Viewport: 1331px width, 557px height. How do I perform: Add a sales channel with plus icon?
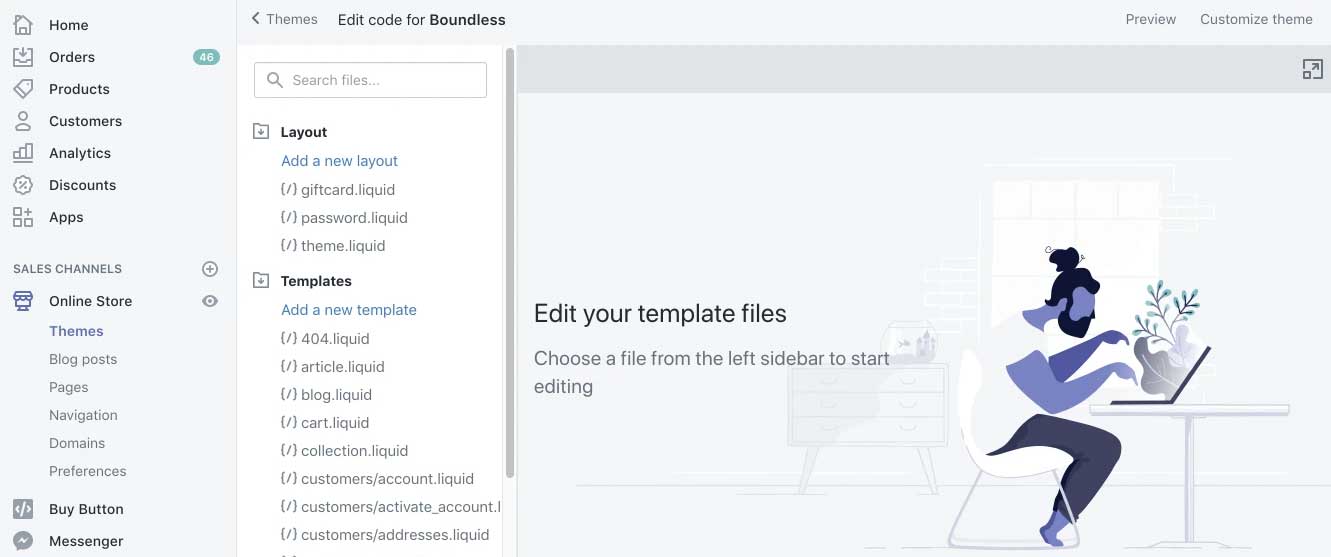click(x=210, y=269)
